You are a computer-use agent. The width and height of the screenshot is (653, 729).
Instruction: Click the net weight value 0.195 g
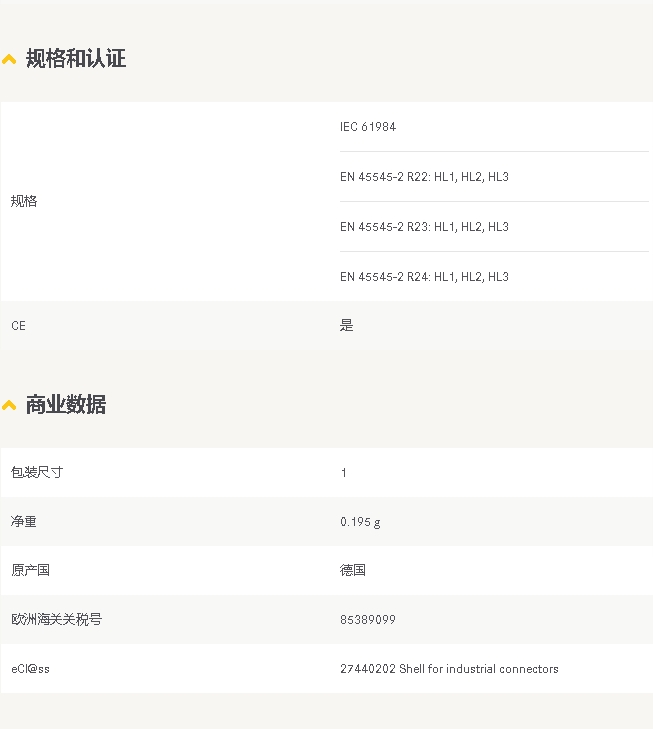click(x=360, y=522)
